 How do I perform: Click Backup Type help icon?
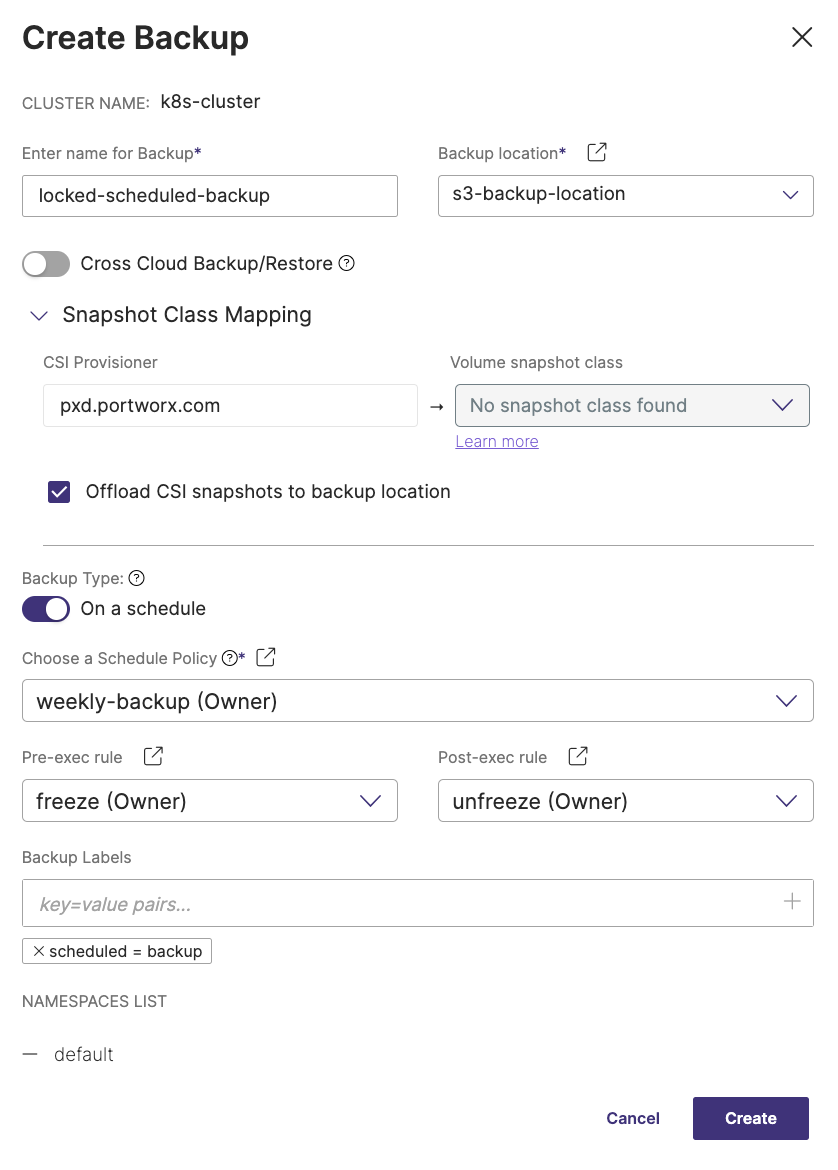pyautogui.click(x=138, y=578)
